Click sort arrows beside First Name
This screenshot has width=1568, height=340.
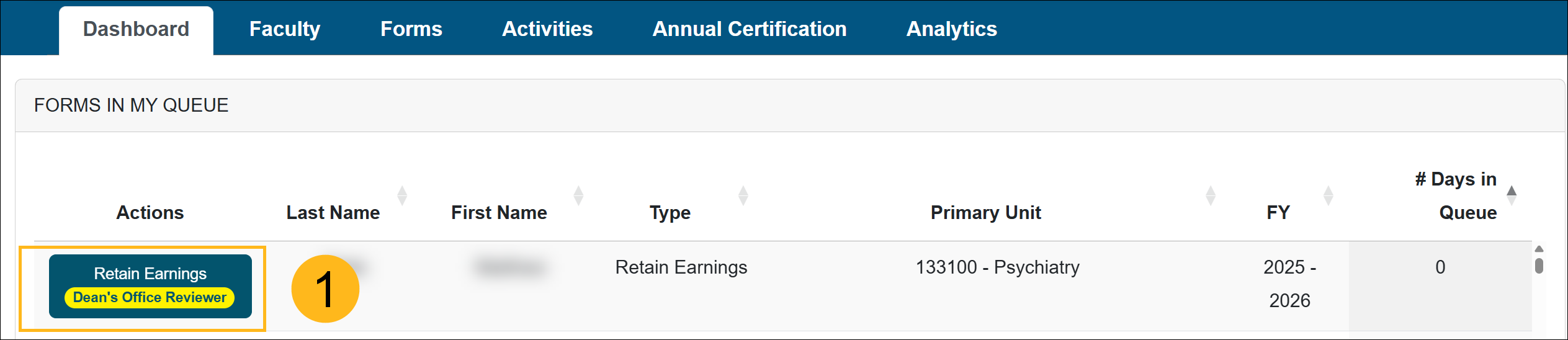pos(578,195)
